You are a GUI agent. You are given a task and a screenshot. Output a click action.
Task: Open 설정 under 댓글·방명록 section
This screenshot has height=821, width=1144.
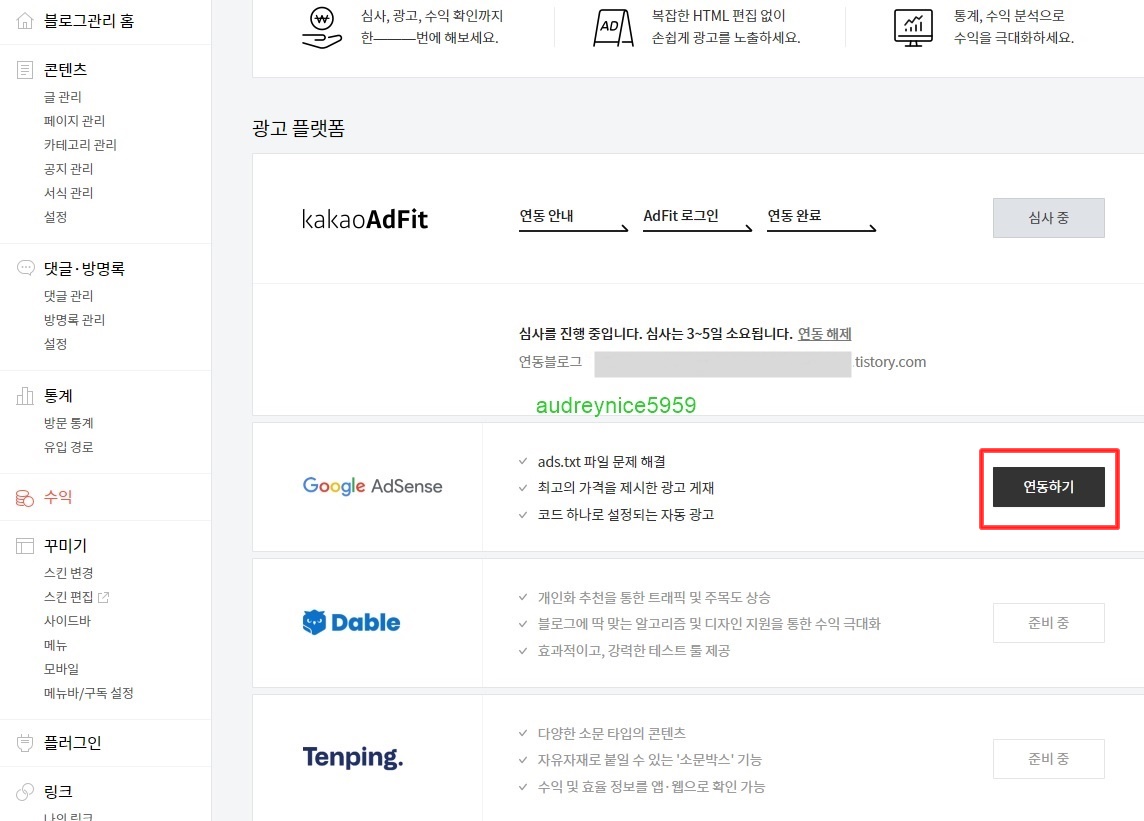coord(55,344)
